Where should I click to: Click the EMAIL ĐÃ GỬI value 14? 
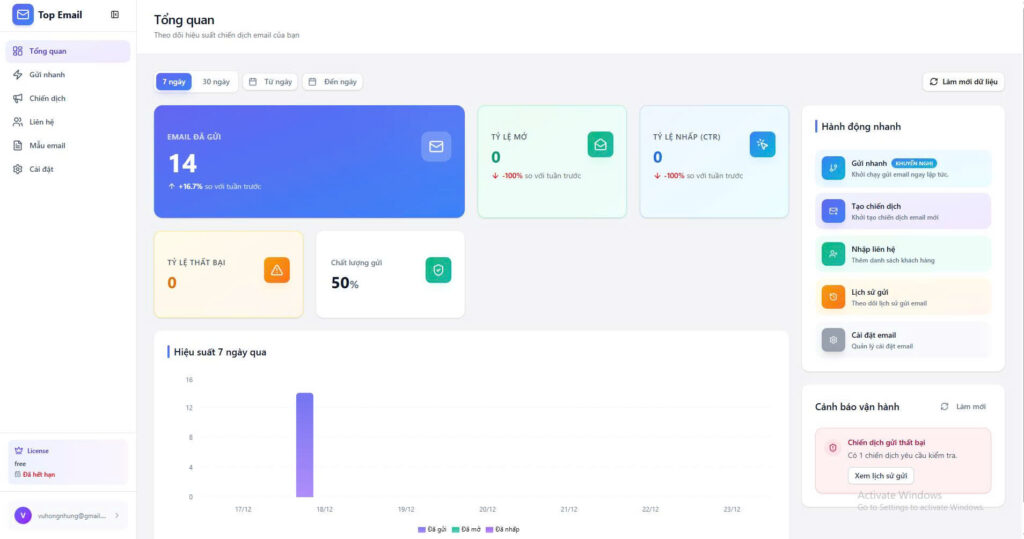pos(183,163)
